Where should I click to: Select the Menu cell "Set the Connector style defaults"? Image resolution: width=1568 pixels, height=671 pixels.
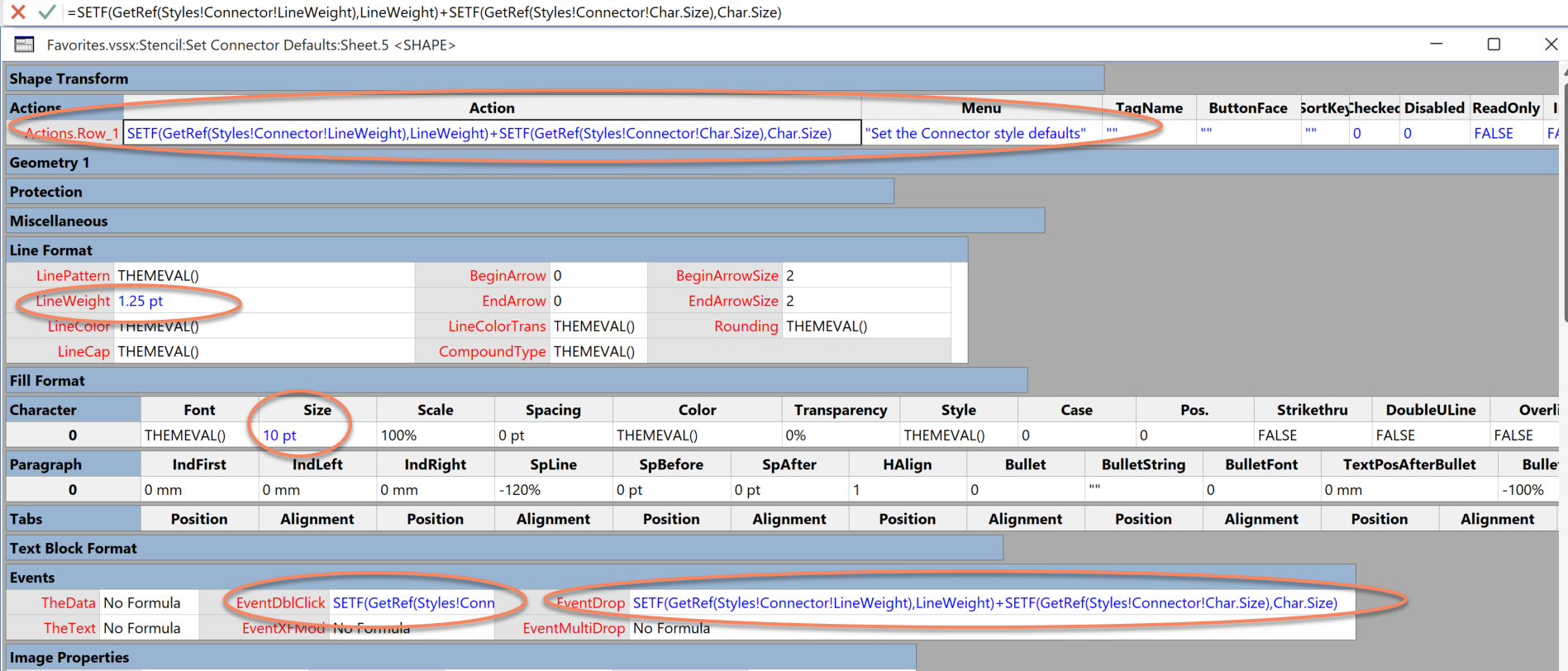[982, 133]
